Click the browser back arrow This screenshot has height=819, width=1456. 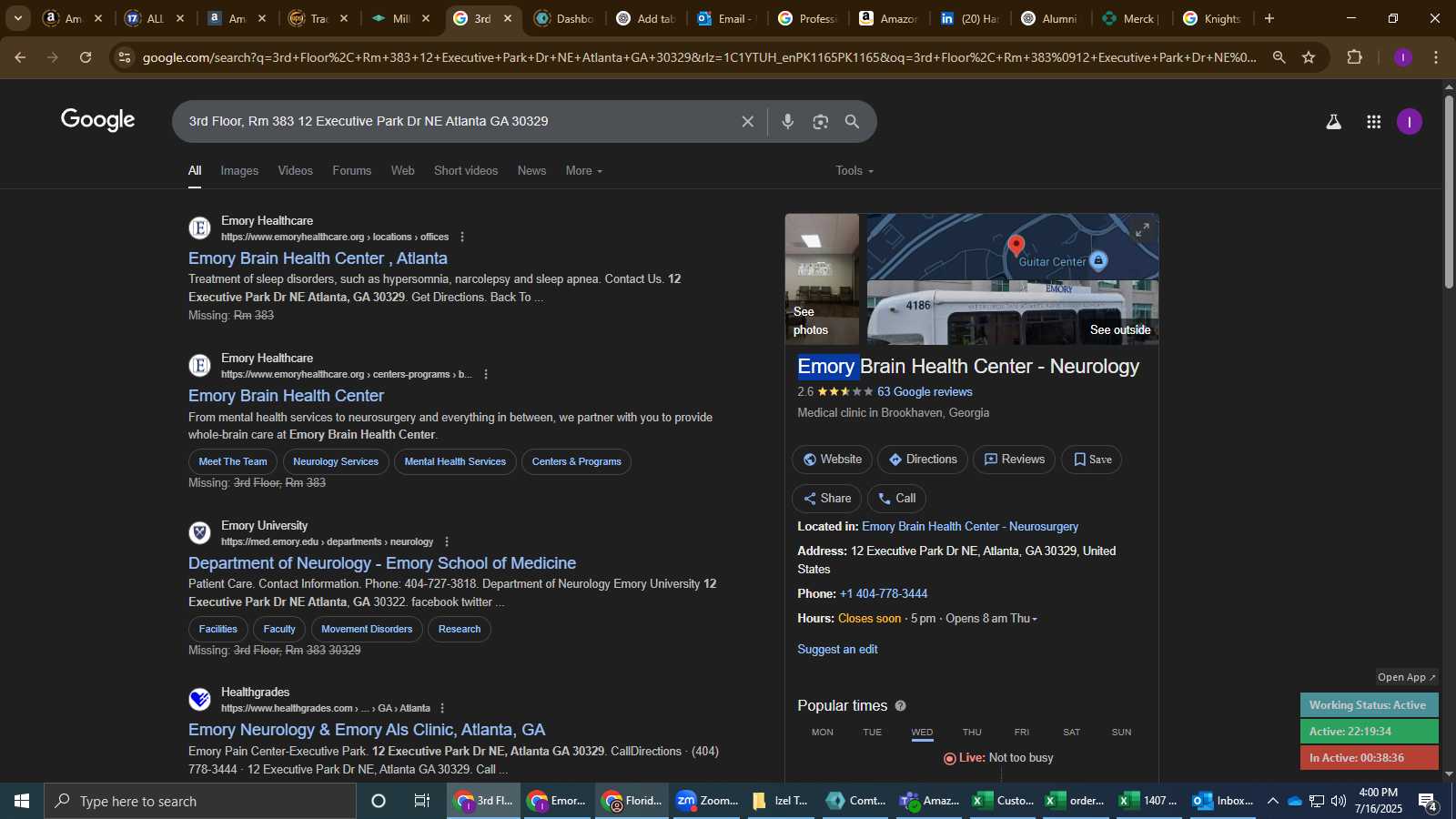pos(20,57)
